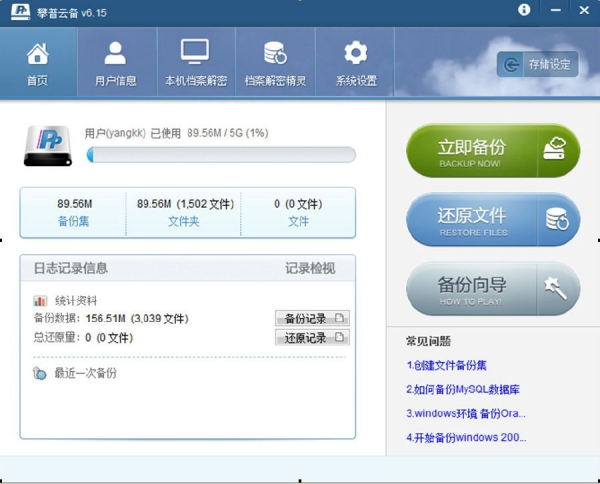The image size is (600, 484).
Task: Select the 文件夹 folder stat
Action: [182, 213]
